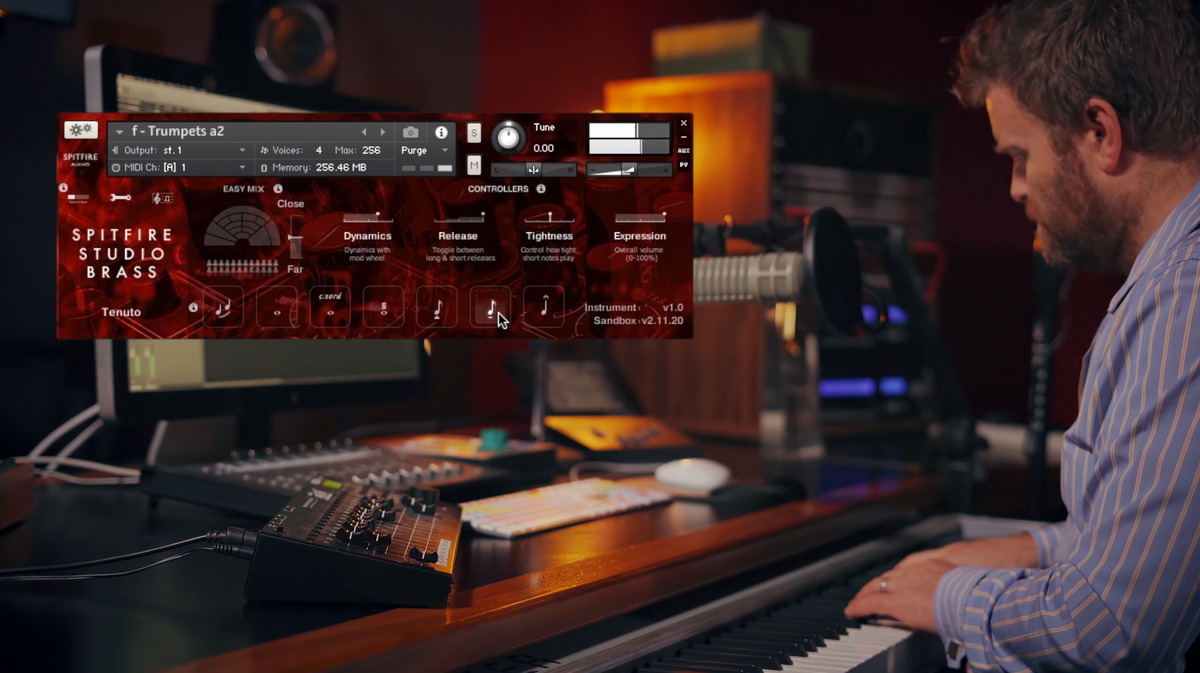Open the ostinatum music notes view
1200x673 pixels.
click(x=162, y=198)
